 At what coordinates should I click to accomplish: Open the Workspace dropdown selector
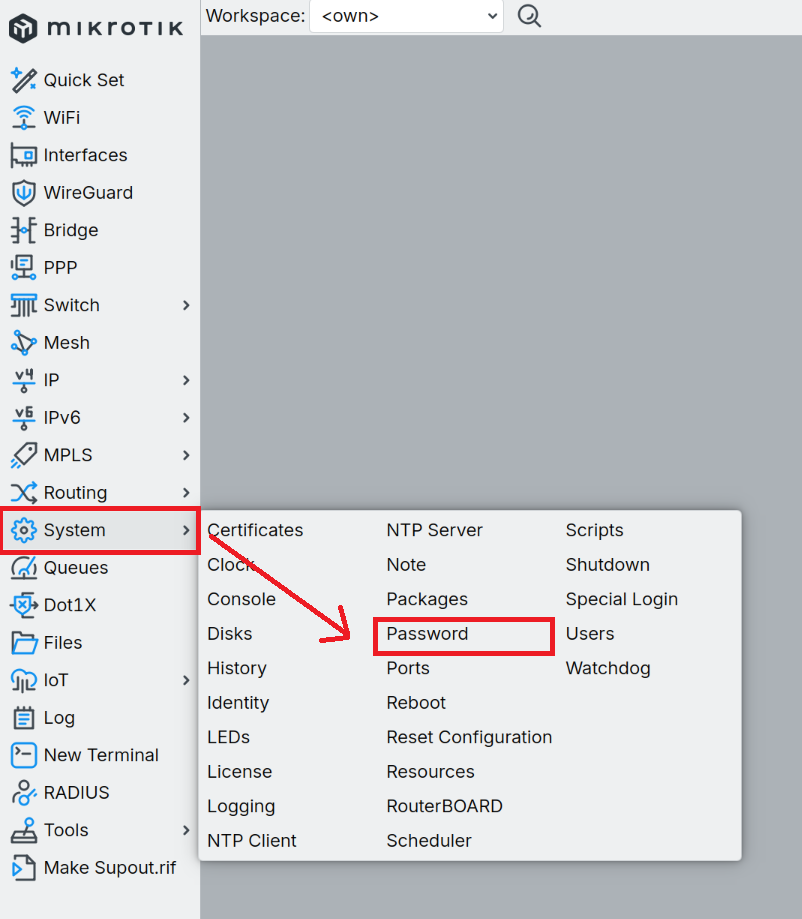point(406,16)
